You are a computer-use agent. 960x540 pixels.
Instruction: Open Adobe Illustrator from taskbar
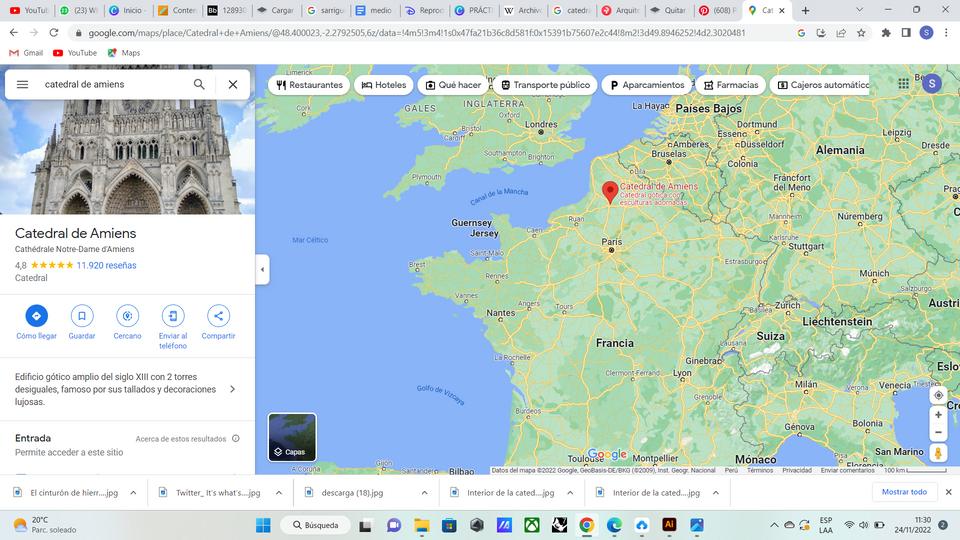pyautogui.click(x=669, y=525)
